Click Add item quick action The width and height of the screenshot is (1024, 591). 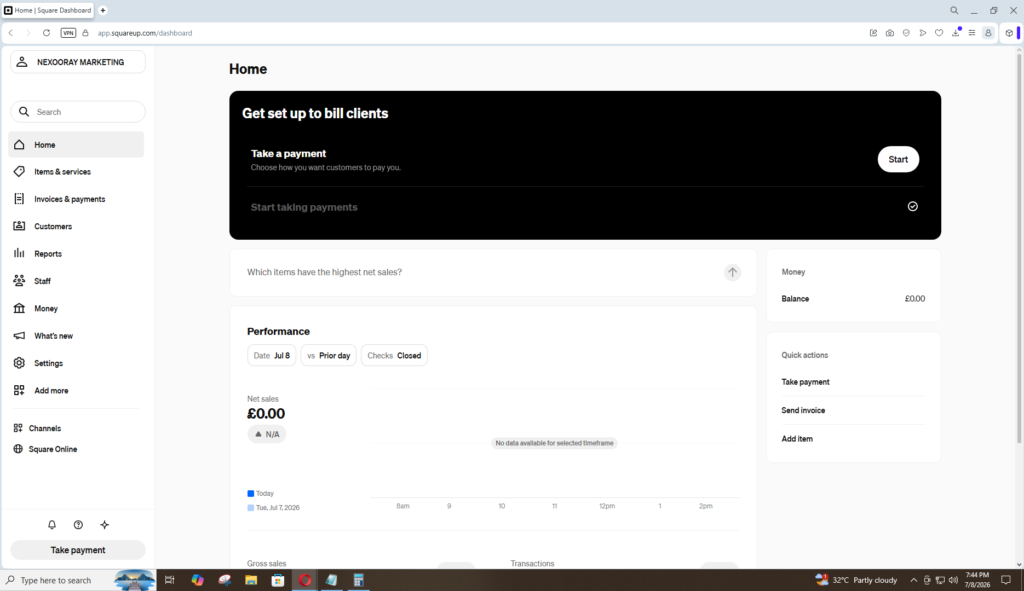797,439
